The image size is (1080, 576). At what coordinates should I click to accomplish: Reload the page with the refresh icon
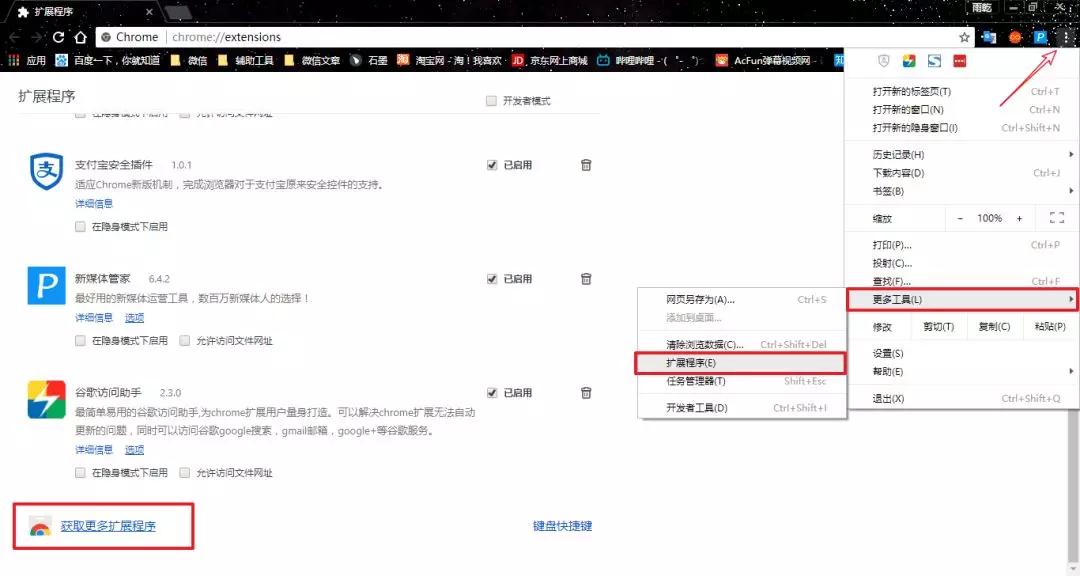pos(59,37)
